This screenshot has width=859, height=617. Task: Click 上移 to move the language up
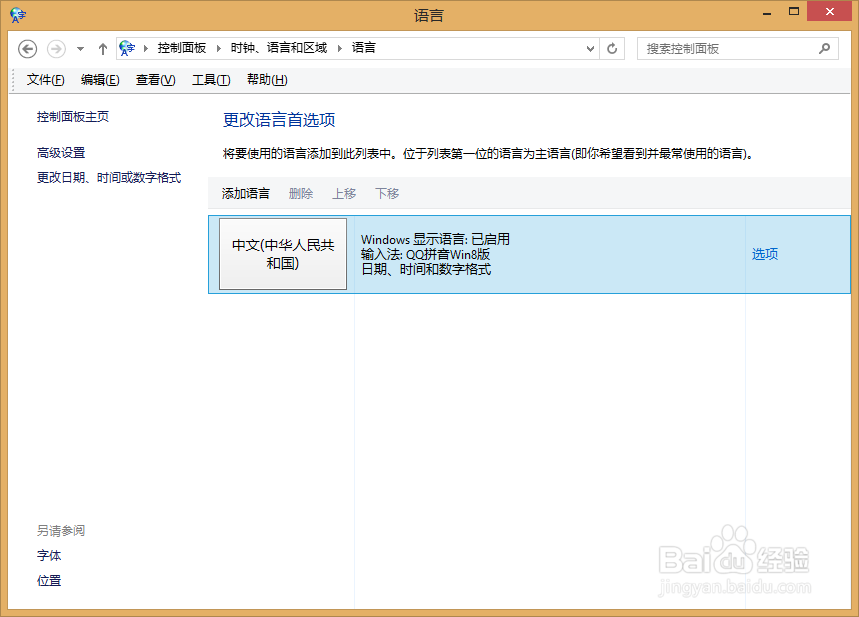click(344, 193)
